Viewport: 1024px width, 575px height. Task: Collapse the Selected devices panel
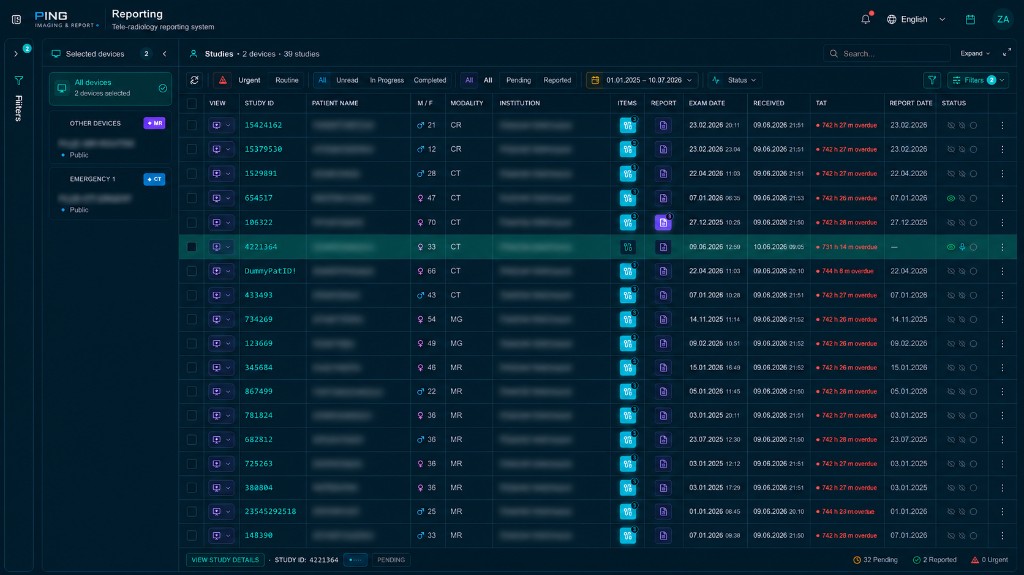click(165, 54)
